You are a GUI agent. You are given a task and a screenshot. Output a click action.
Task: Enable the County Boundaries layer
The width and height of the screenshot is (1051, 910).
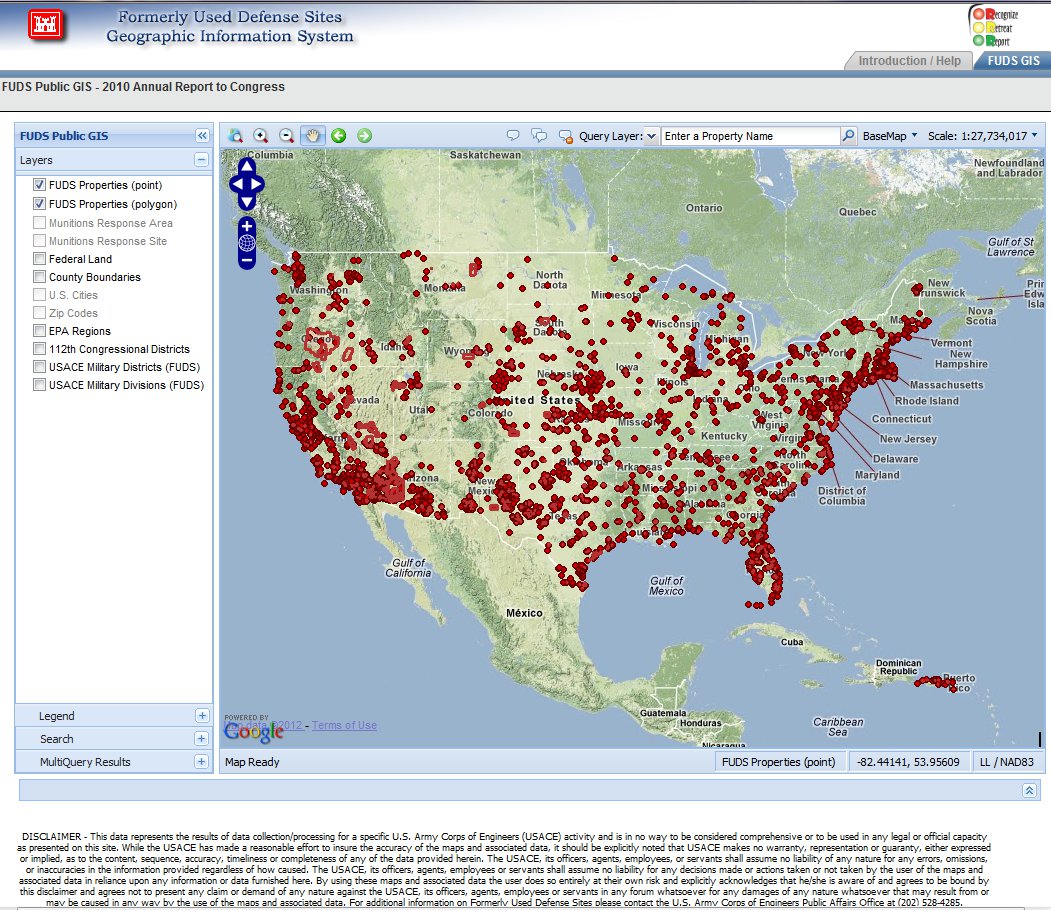(x=39, y=277)
